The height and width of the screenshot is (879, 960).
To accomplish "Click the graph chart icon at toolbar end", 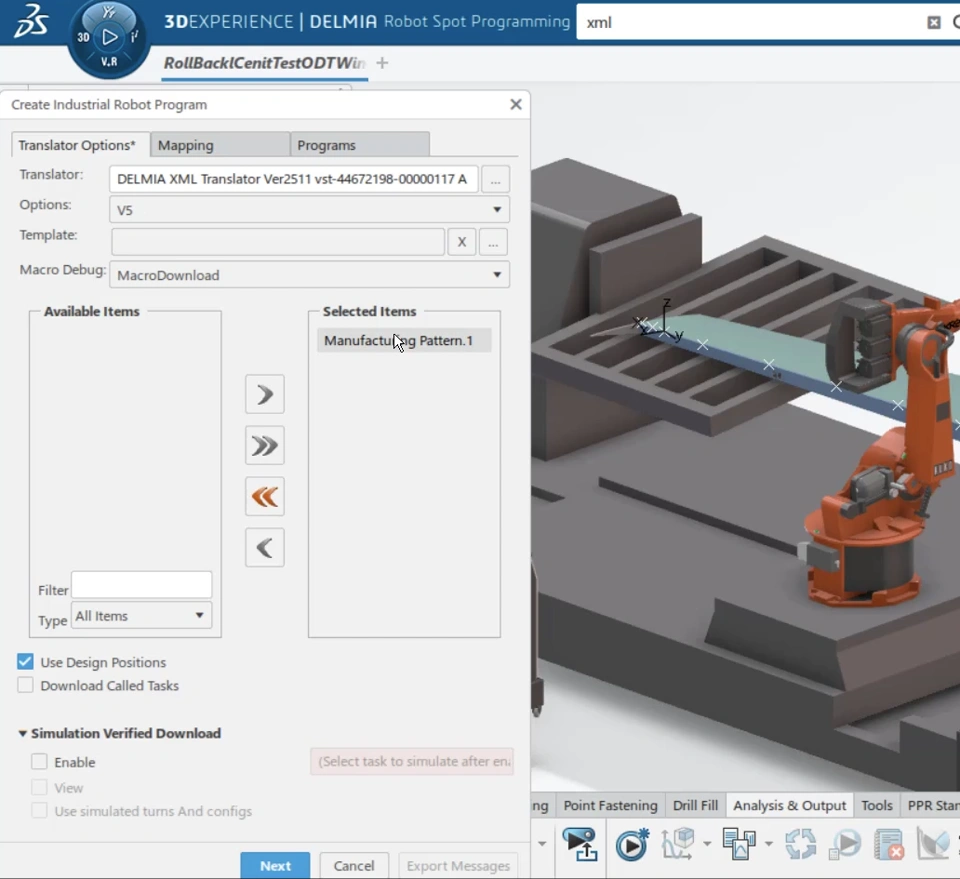I will pyautogui.click(x=932, y=844).
